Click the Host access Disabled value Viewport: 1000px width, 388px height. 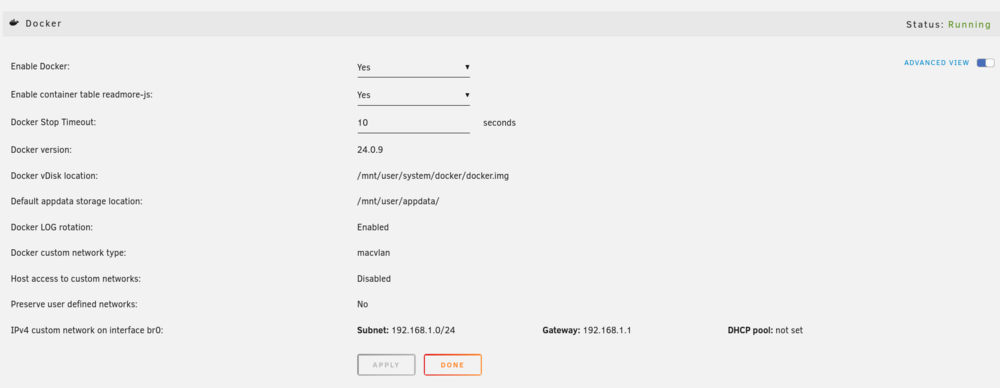pyautogui.click(x=374, y=279)
